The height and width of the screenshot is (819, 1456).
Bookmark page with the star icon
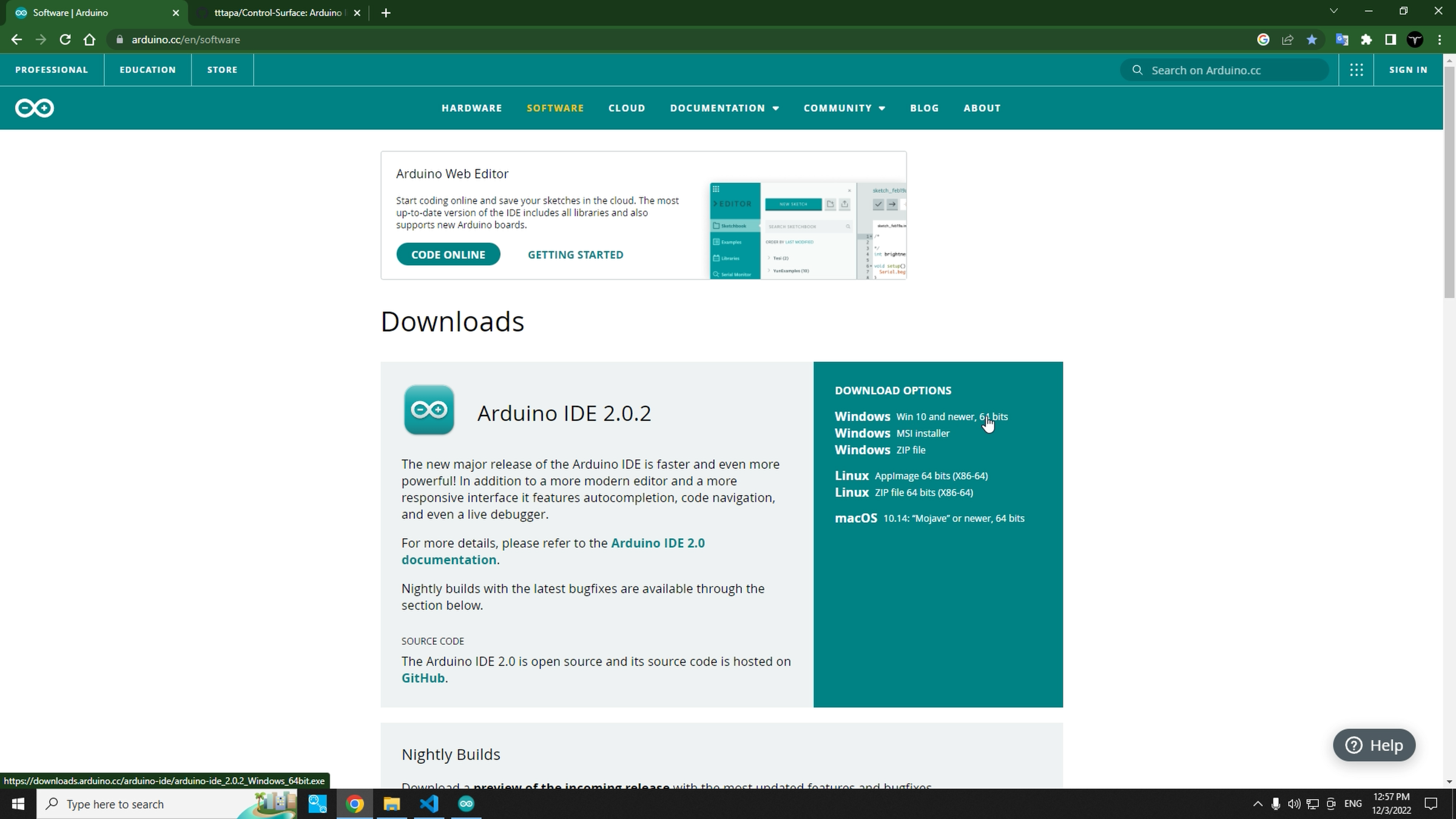coord(1312,39)
